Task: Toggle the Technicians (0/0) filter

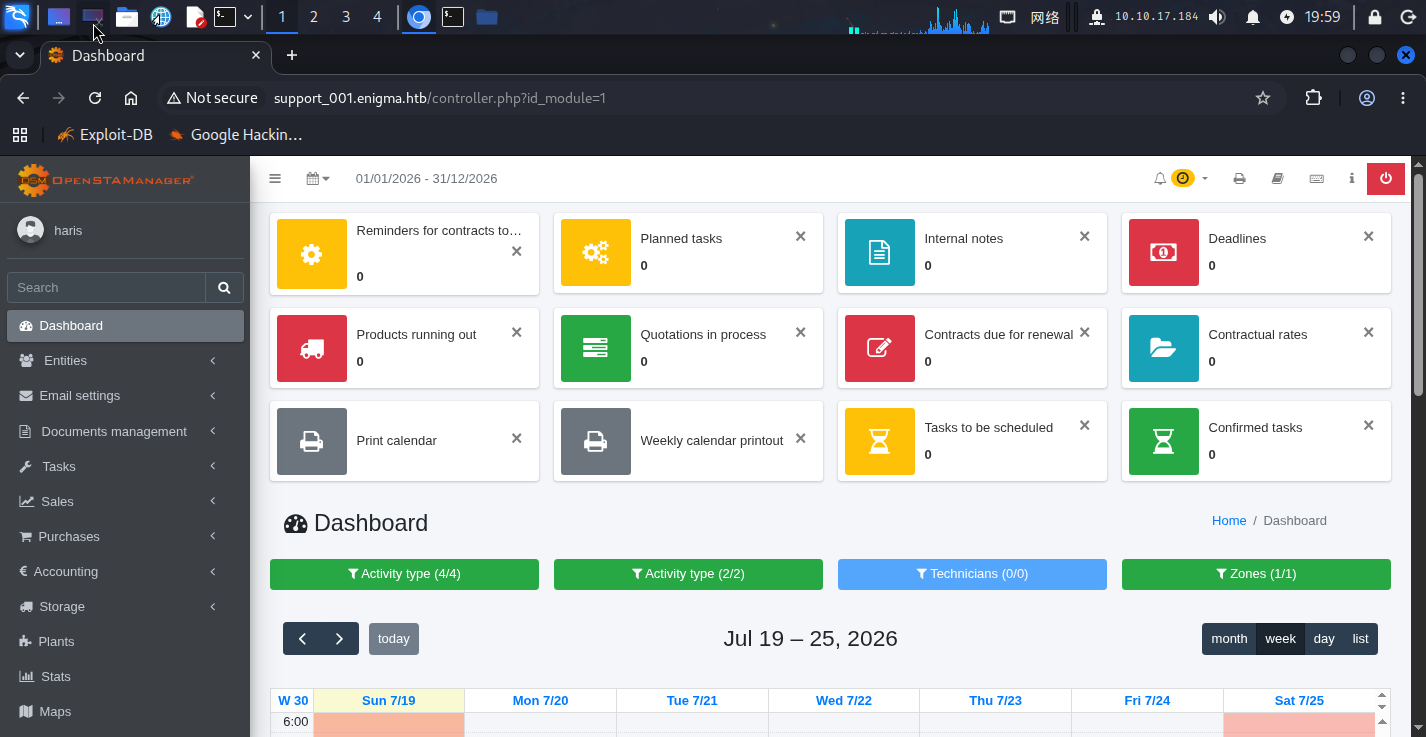Action: pyautogui.click(x=972, y=574)
